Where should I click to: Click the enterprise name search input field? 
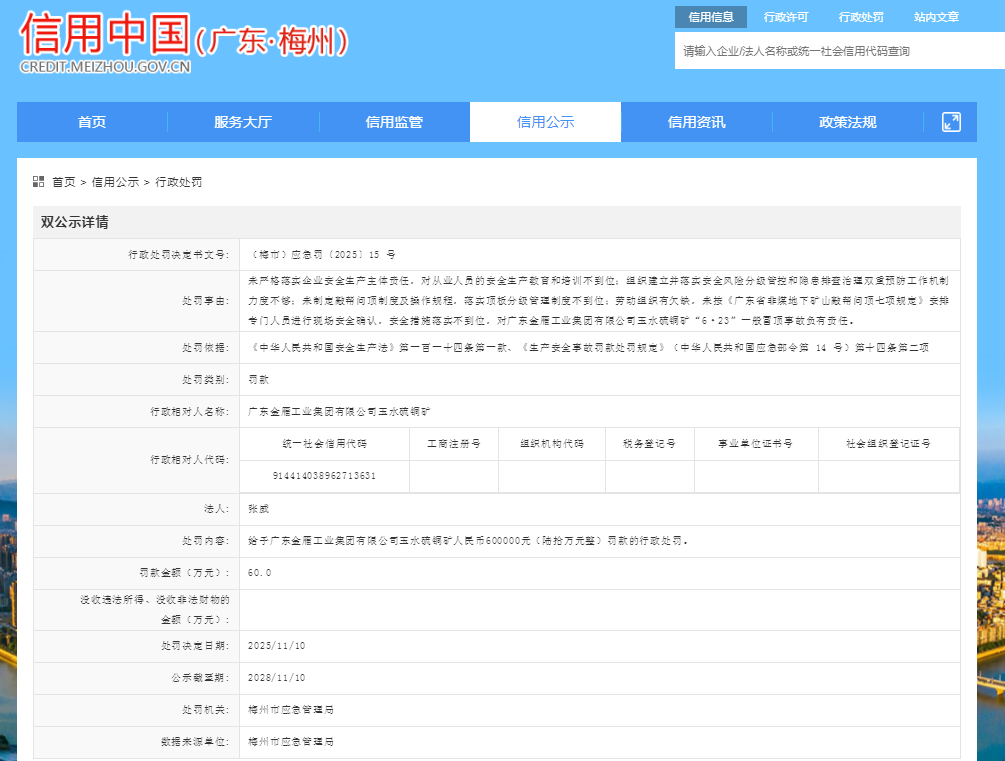coord(838,51)
